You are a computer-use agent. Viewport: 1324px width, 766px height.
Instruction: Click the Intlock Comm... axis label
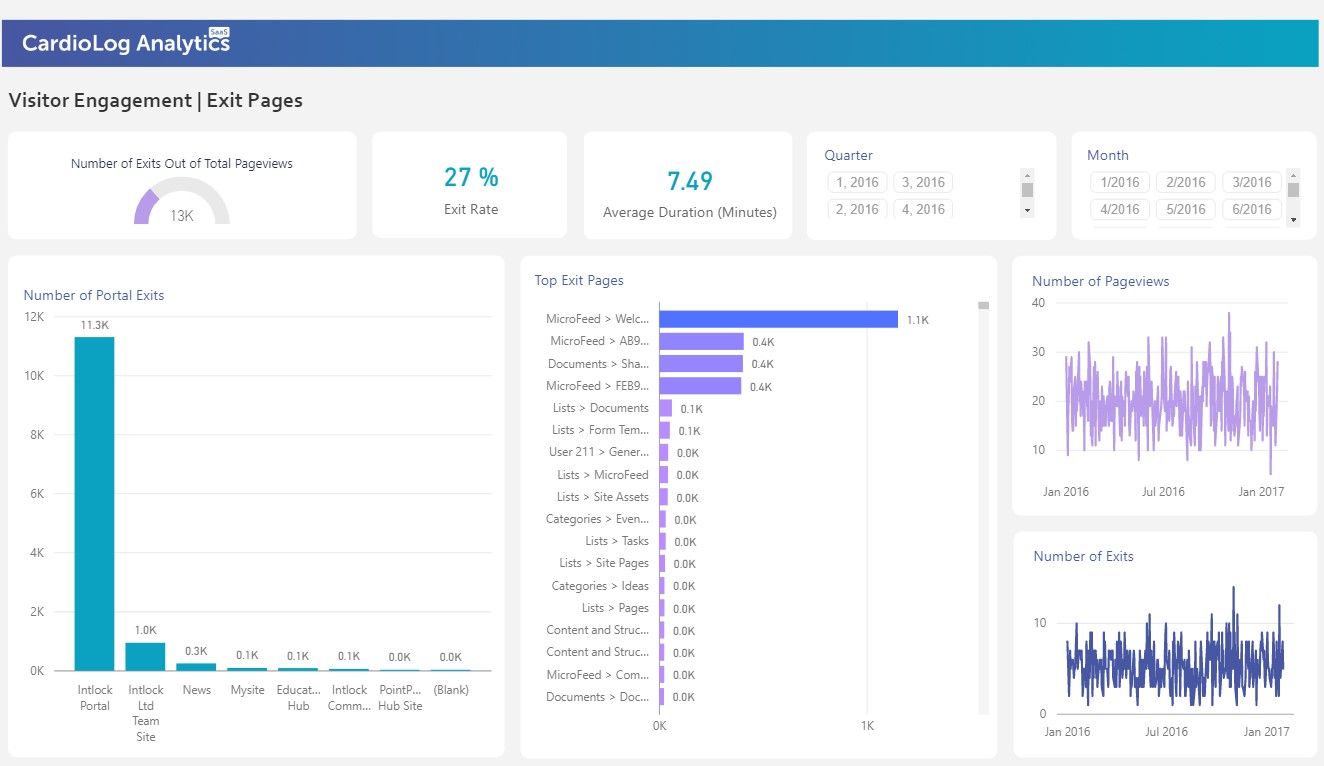(350, 697)
